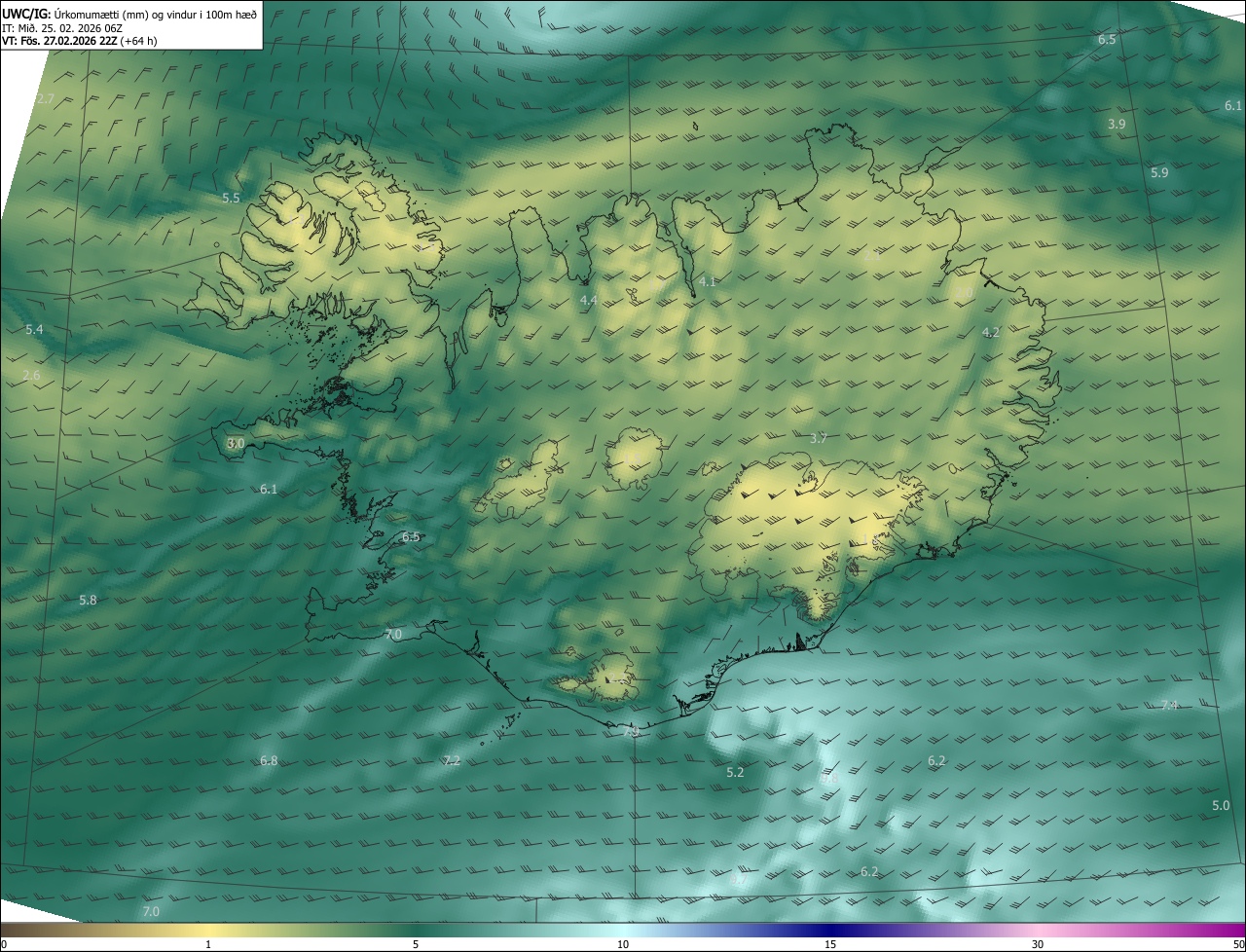Select the 3.9 value label on the map

point(1117,125)
